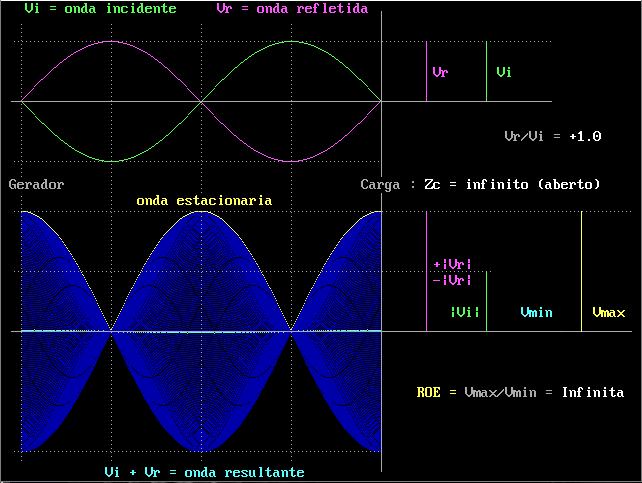Viewport: 642px width, 483px height.
Task: Click 'Carga : Zc = infinito (aberto)' text
Action: click(x=480, y=185)
